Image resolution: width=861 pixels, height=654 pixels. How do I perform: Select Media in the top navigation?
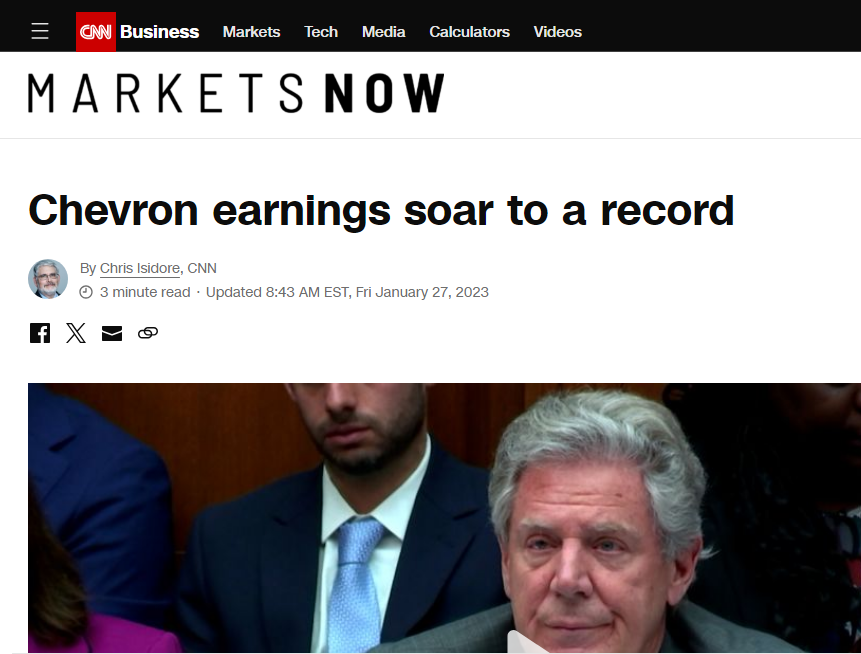click(x=383, y=32)
